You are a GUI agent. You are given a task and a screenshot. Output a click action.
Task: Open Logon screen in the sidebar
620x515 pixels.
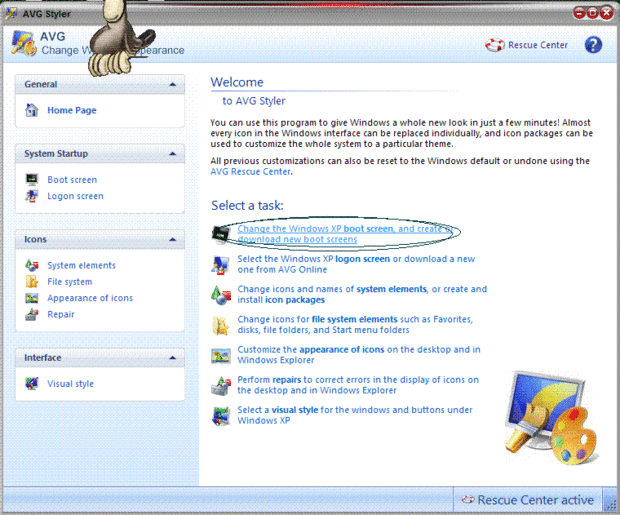76,196
